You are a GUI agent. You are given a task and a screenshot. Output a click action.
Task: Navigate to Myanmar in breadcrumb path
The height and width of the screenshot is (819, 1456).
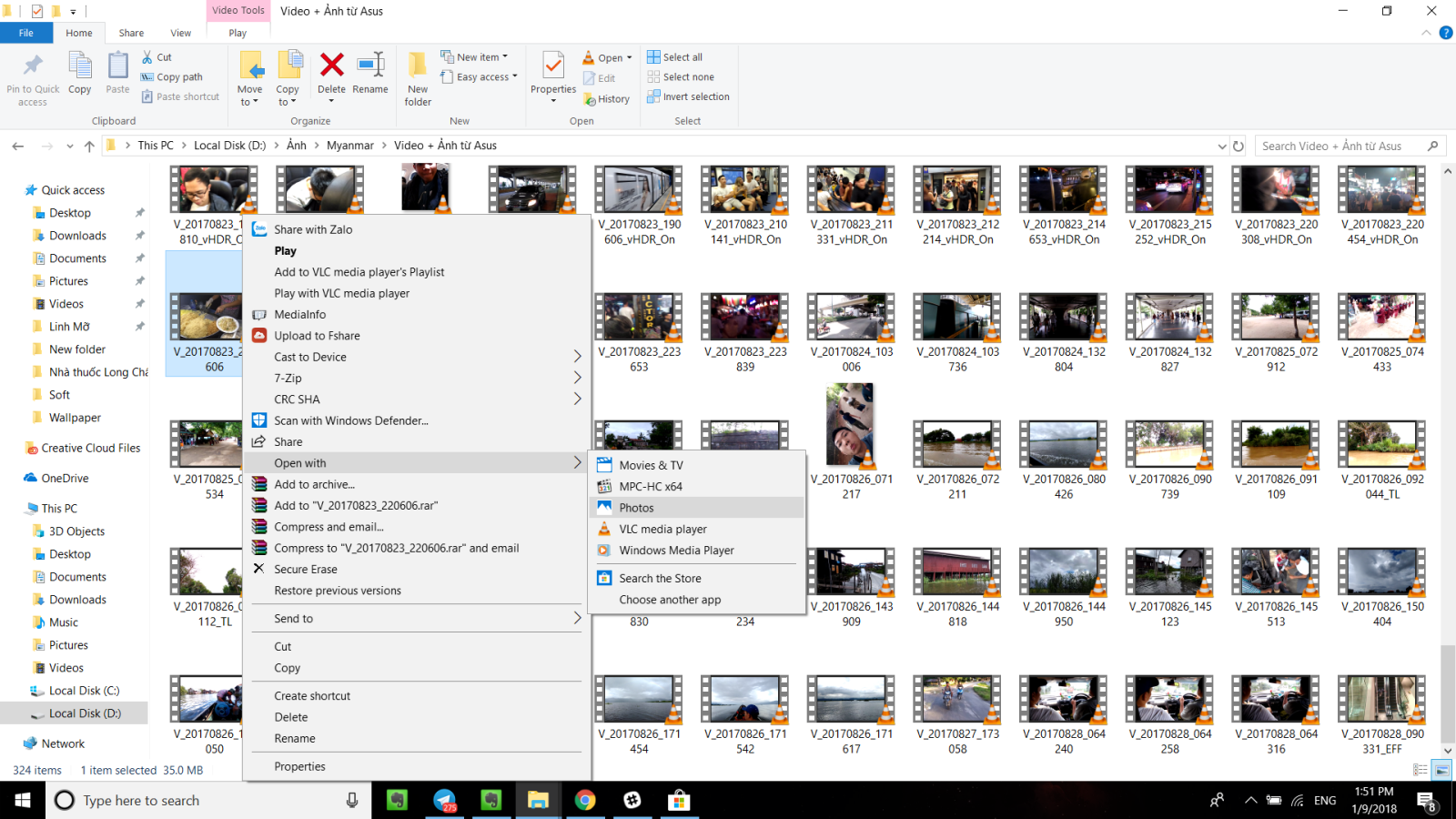[x=350, y=146]
